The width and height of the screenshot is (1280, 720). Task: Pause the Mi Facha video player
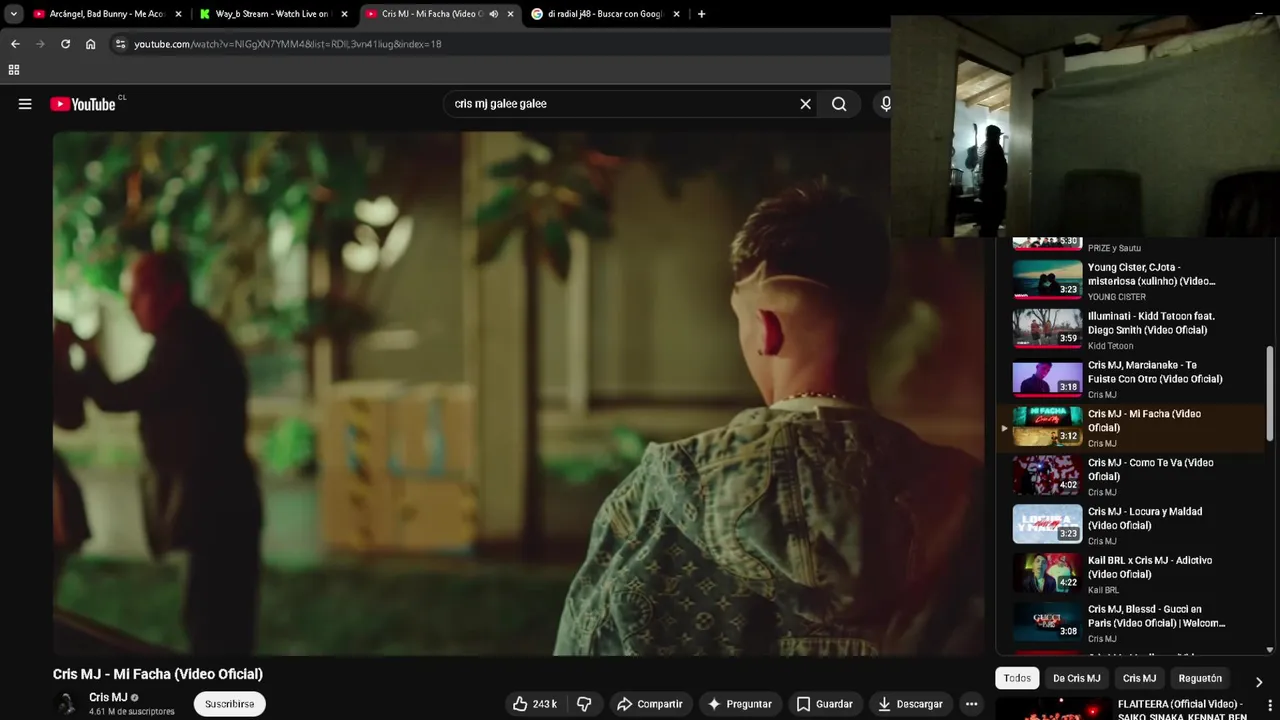point(518,393)
